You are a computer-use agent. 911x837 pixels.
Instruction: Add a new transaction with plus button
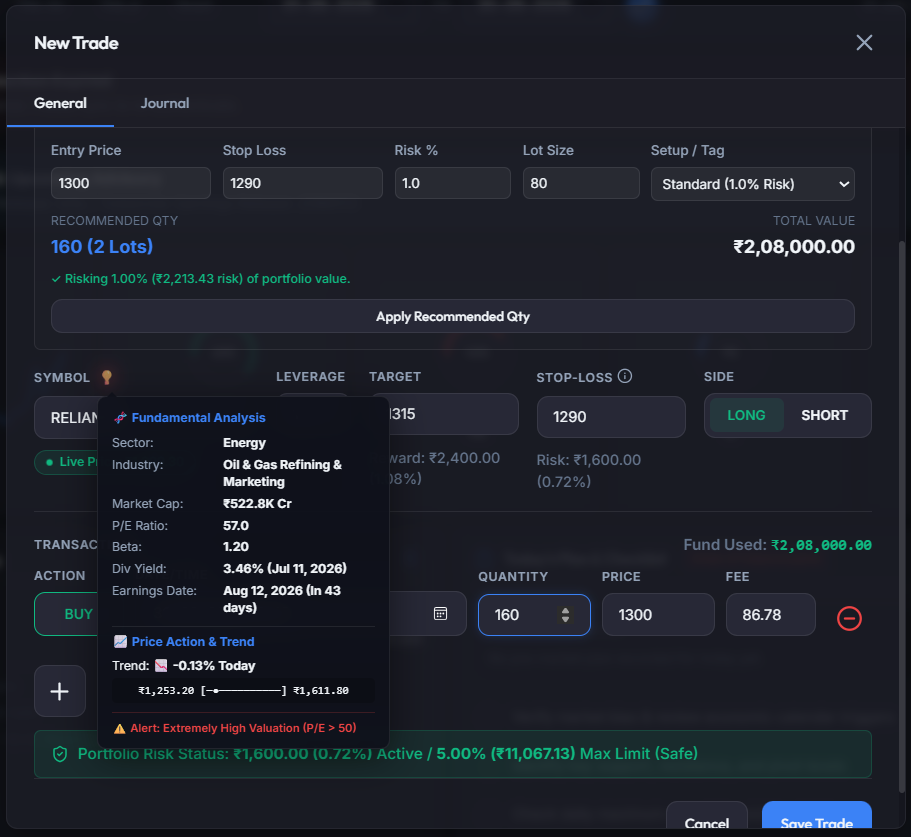point(60,691)
